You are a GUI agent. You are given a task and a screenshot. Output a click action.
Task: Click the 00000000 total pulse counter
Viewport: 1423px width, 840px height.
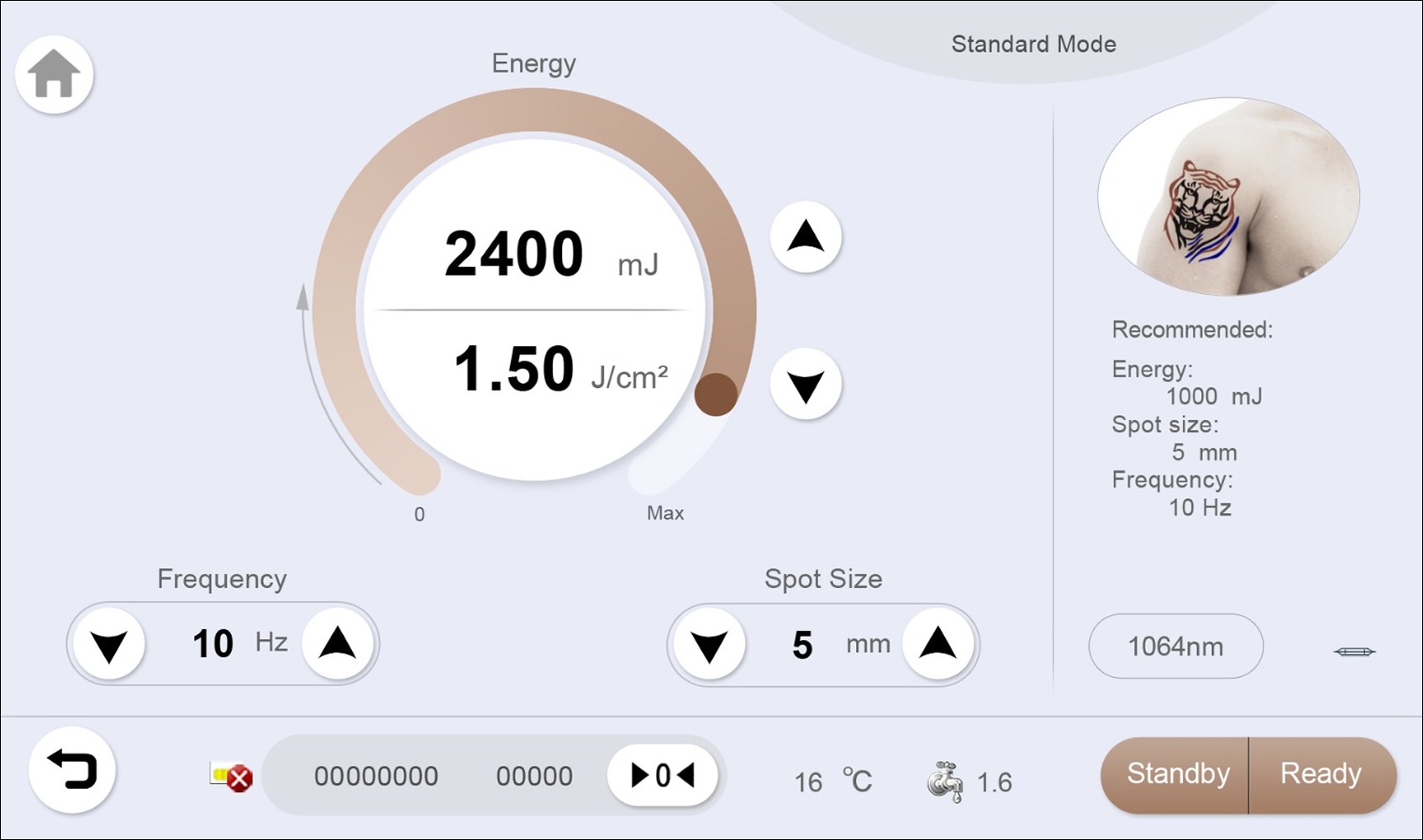click(x=375, y=776)
